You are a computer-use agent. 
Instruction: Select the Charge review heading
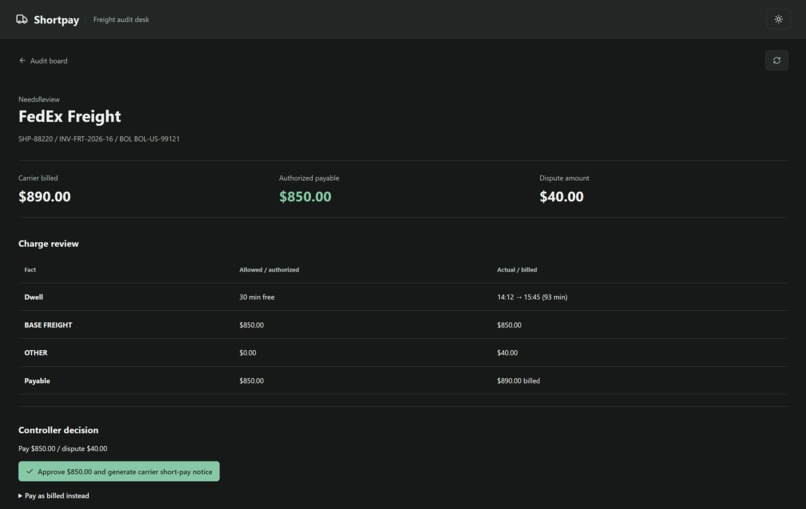coord(48,244)
